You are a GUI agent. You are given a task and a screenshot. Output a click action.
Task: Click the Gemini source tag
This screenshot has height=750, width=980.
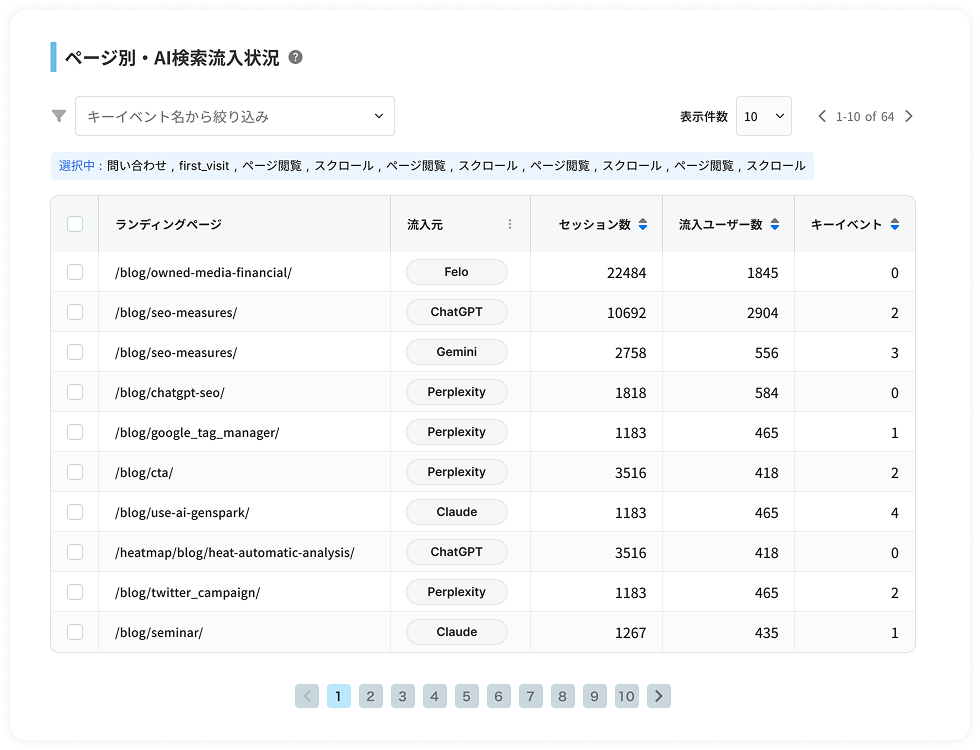[456, 352]
